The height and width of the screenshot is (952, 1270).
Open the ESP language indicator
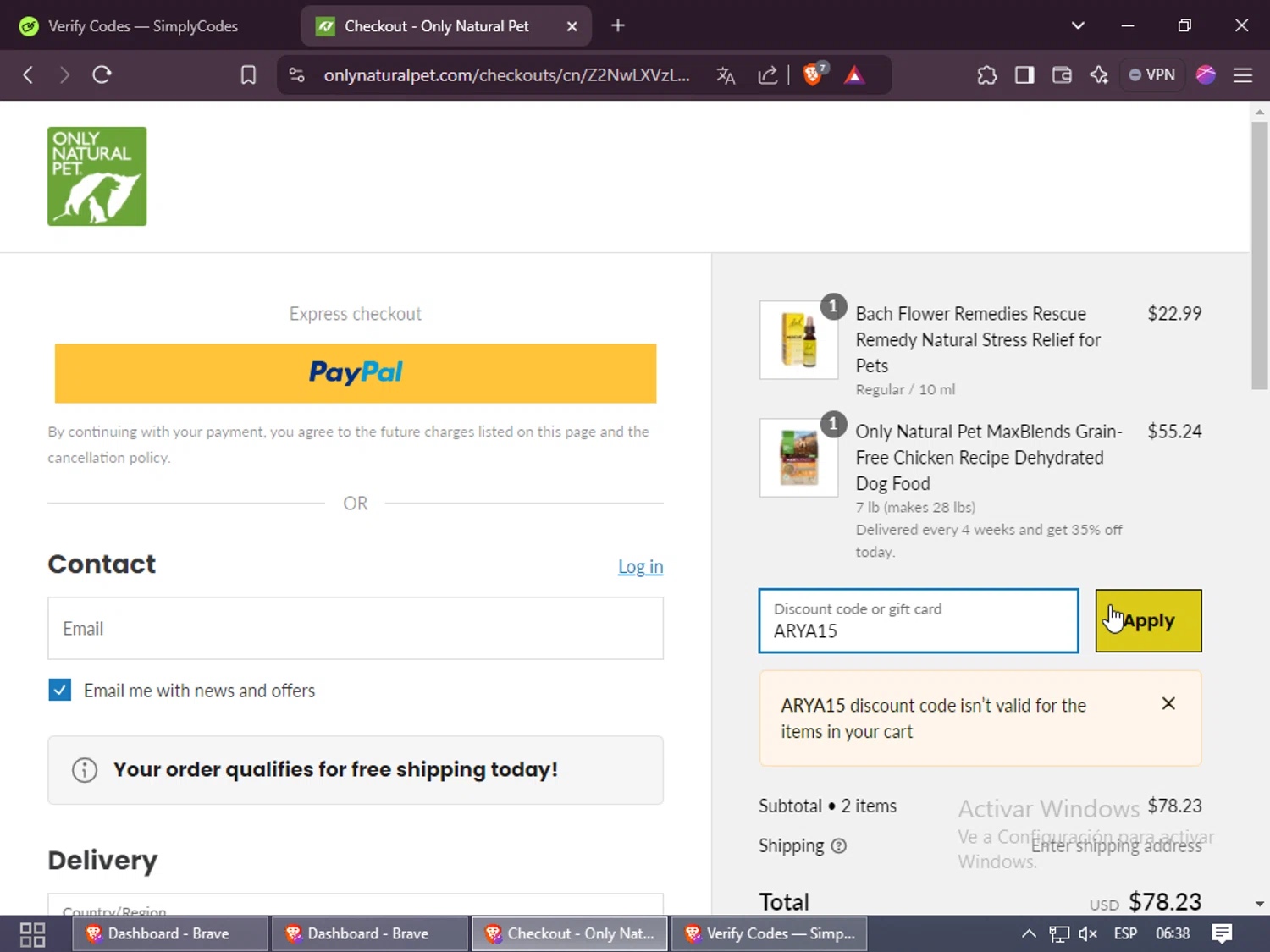click(1125, 934)
